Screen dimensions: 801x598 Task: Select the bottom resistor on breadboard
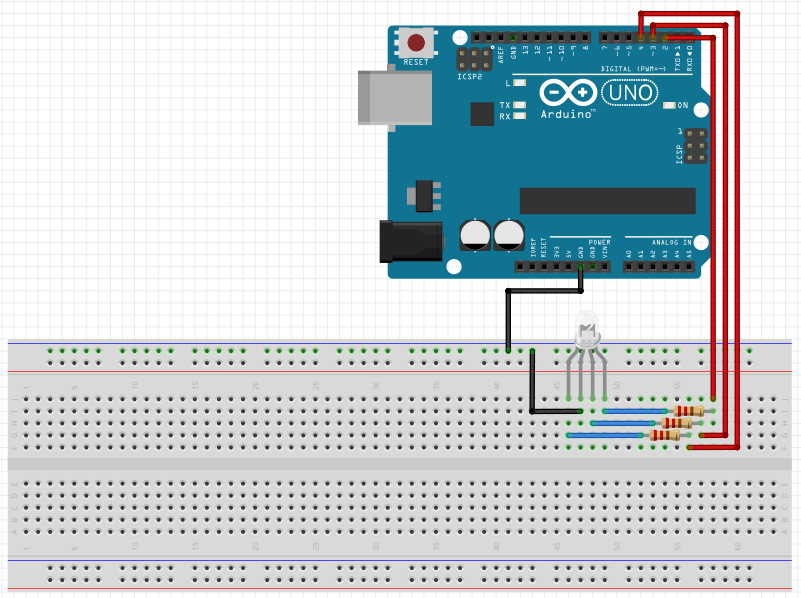665,435
